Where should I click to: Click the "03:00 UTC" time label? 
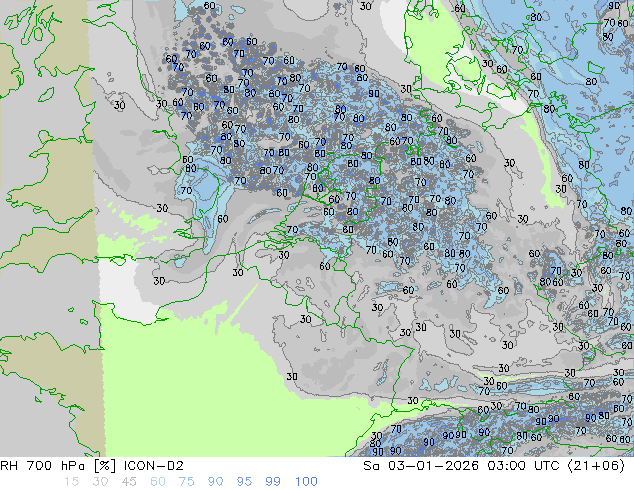pyautogui.click(x=524, y=466)
